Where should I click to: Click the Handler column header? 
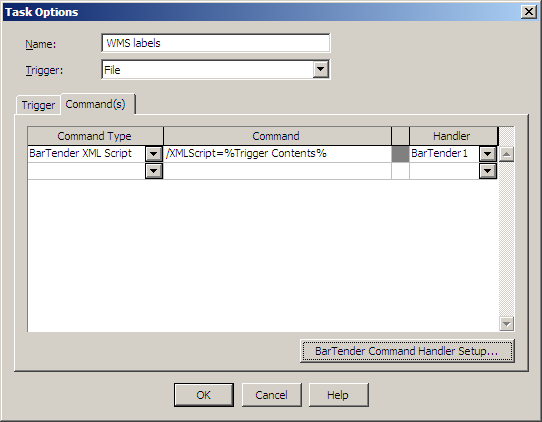[453, 136]
